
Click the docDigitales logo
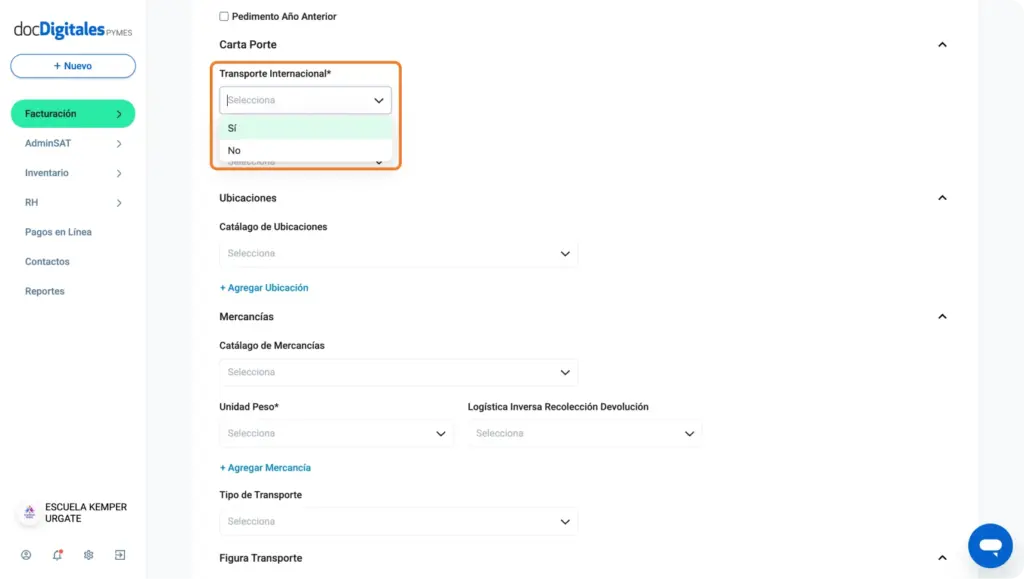point(73,29)
